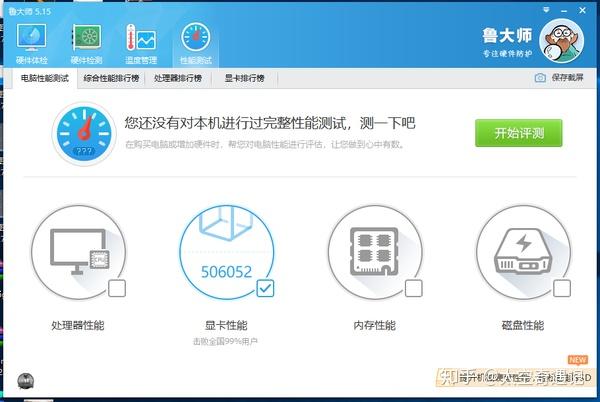Click the 击败全国99%用户 text
Viewport: 600px width, 402px height.
225,341
